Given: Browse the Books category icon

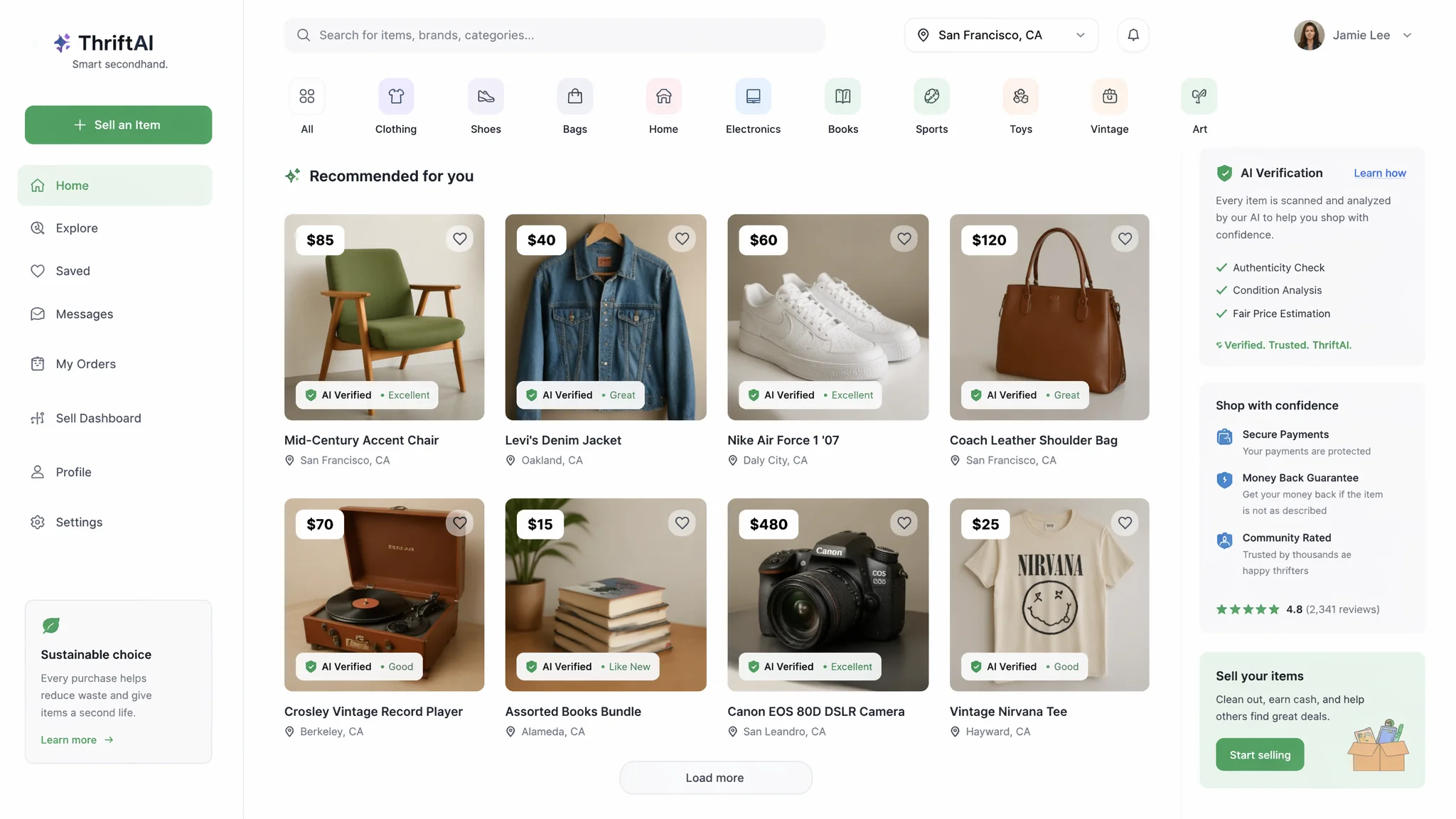Looking at the screenshot, I should coord(843,96).
